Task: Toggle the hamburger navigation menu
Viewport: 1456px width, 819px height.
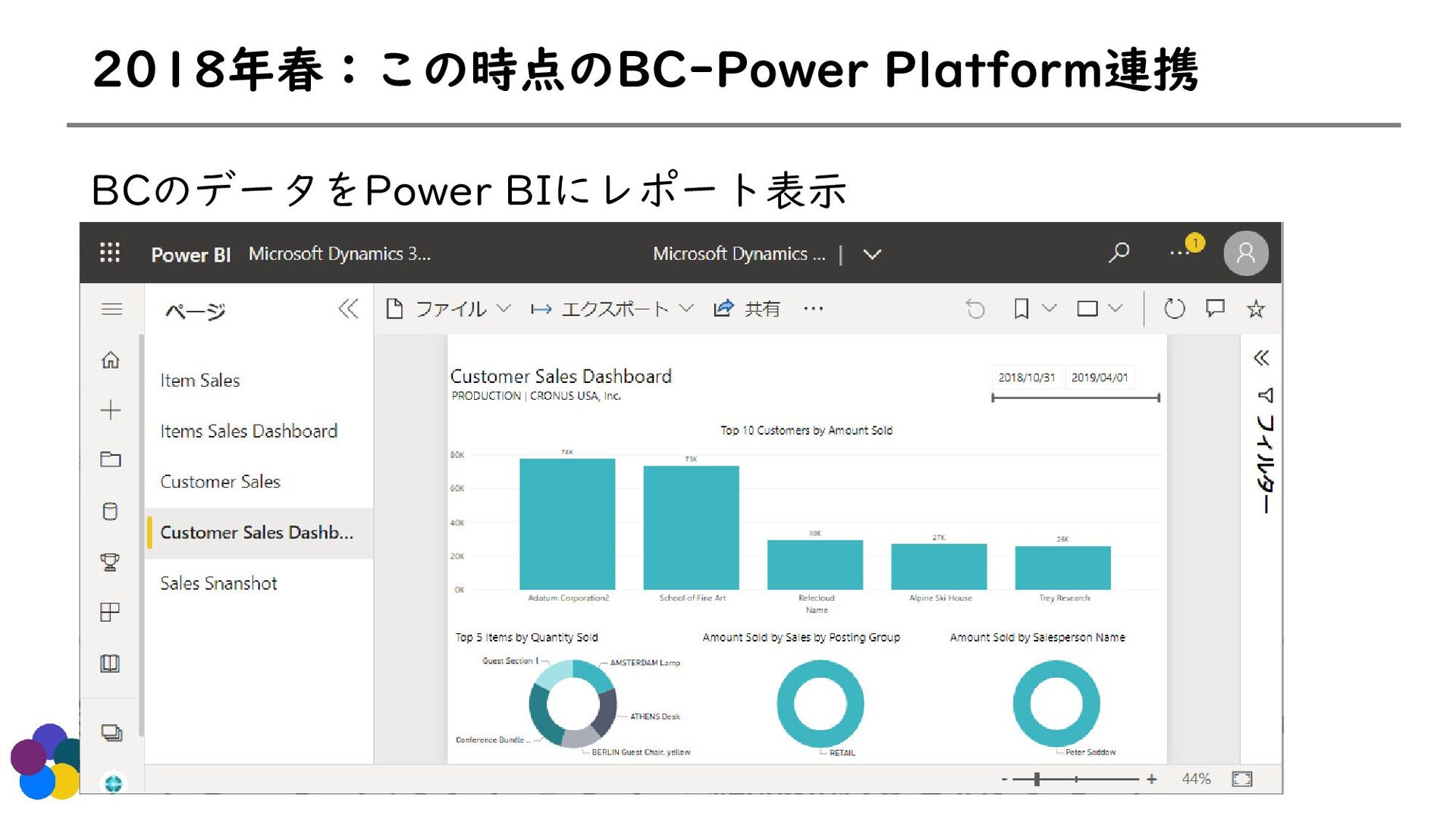Action: coord(111,309)
